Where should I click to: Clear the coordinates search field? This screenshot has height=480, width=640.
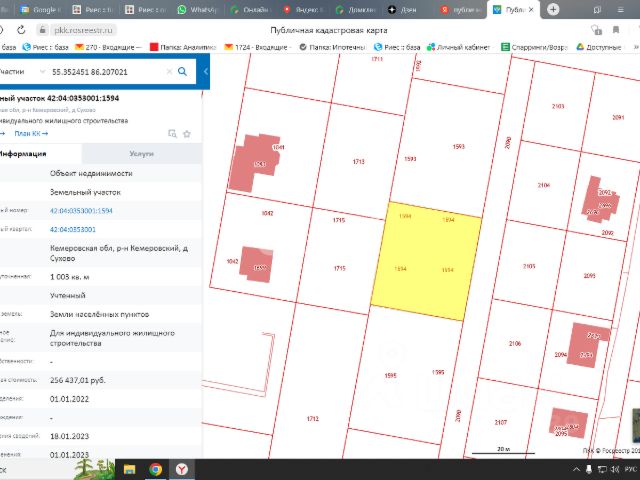[169, 72]
